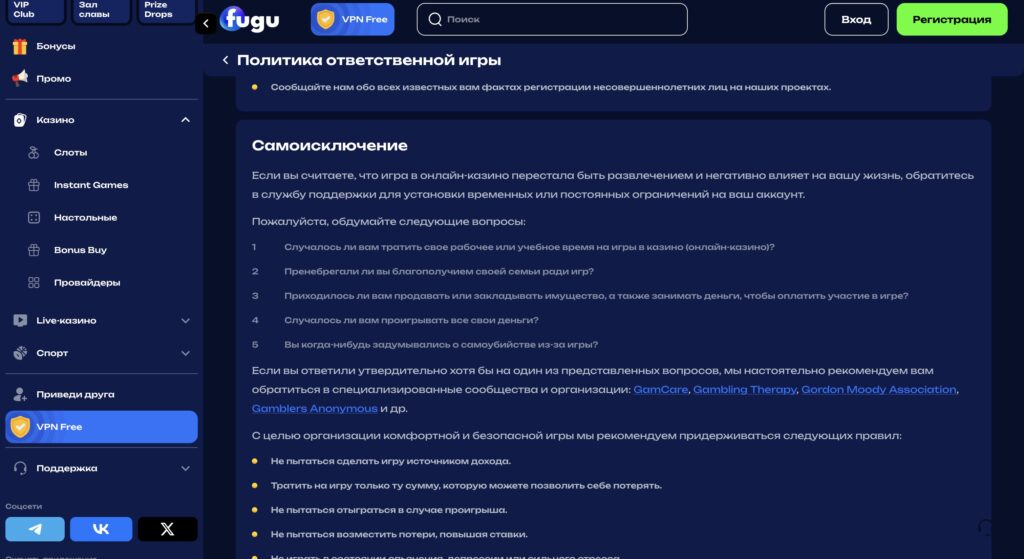Click the top VPN Free button
This screenshot has width=1024, height=559.
click(x=353, y=20)
